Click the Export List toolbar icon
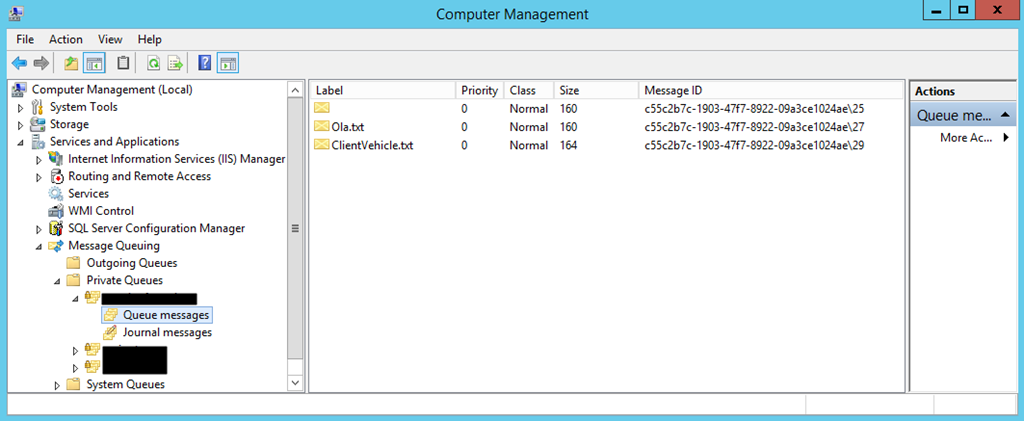 175,64
